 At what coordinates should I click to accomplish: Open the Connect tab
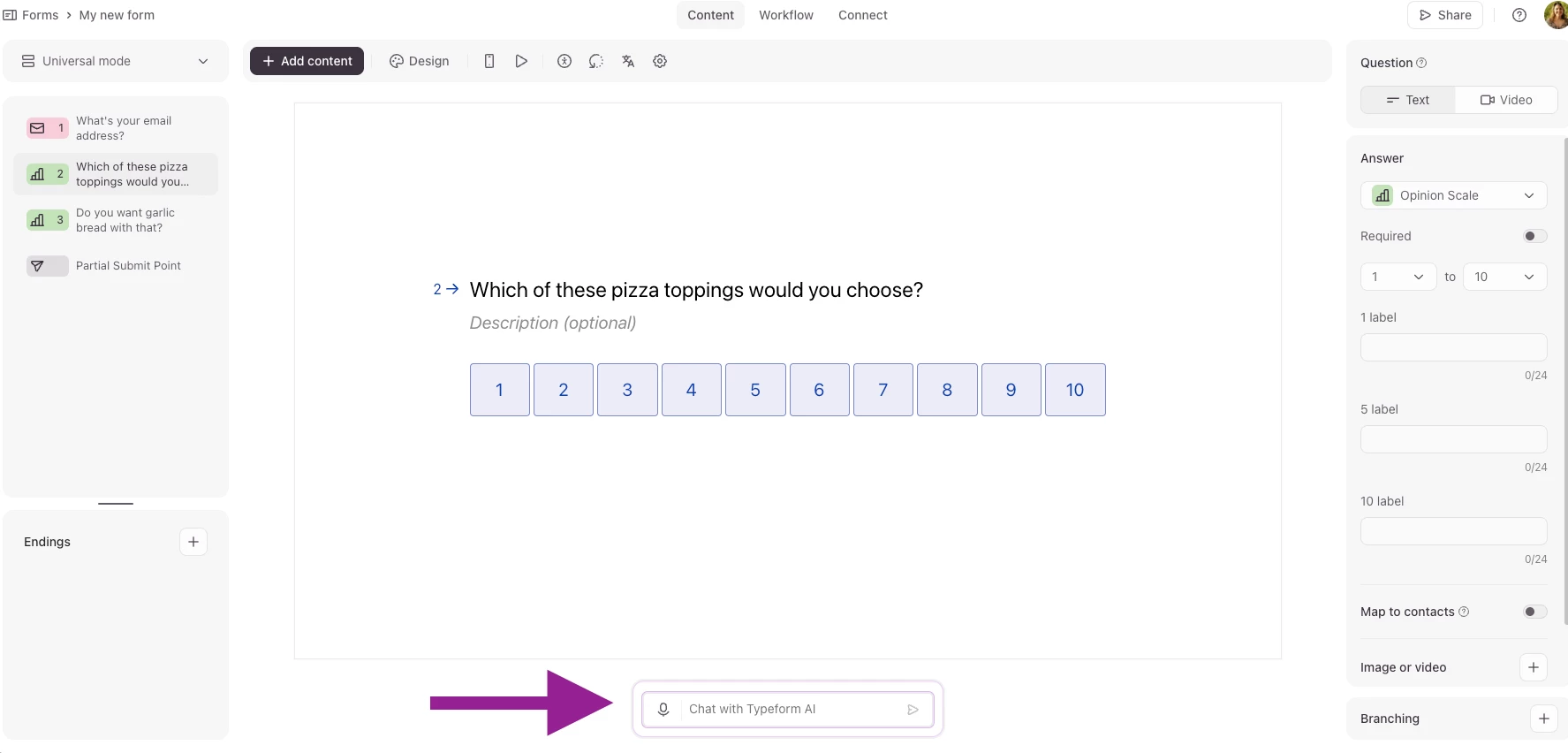862,15
